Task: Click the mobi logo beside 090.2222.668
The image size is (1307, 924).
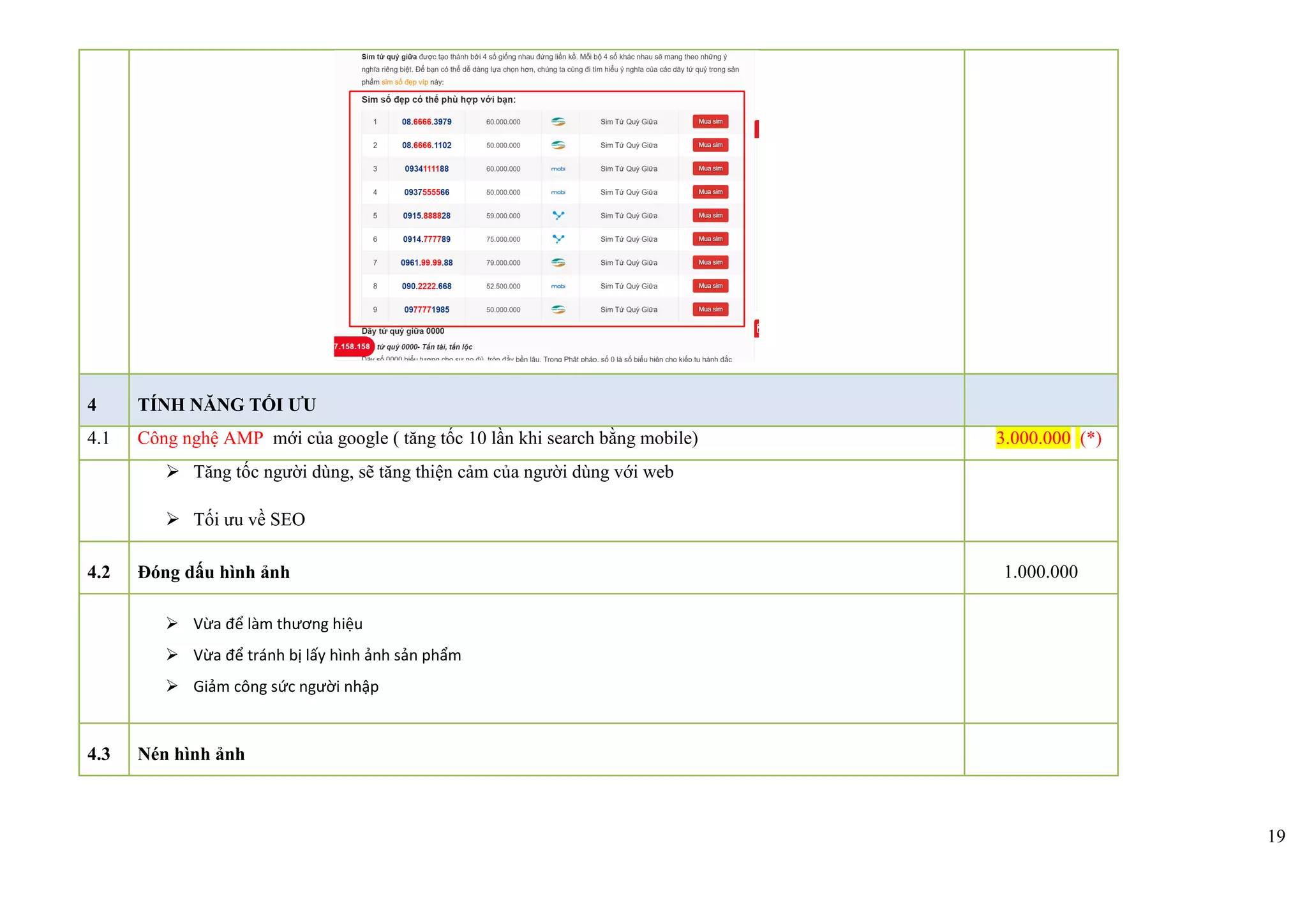Action: (558, 287)
